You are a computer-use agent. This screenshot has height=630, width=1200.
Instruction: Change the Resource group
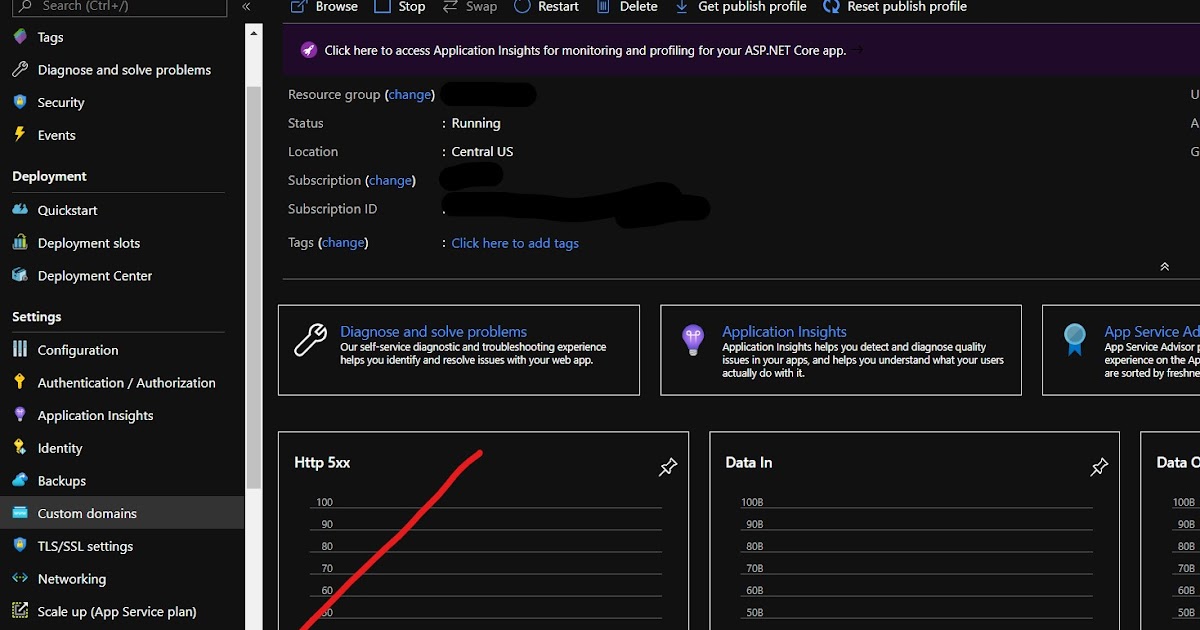(410, 94)
